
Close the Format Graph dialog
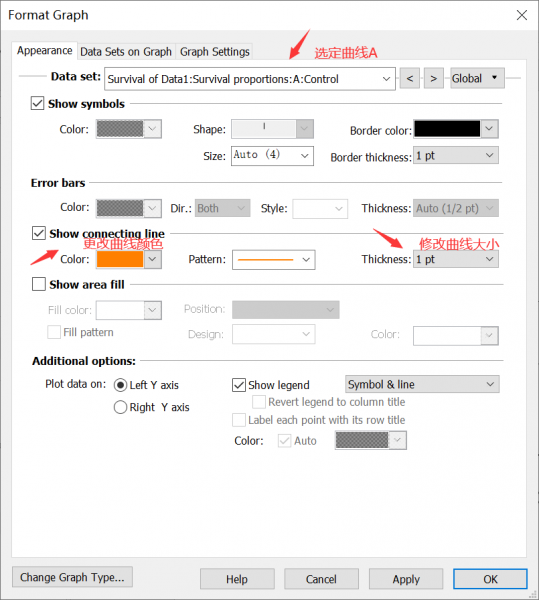point(521,15)
